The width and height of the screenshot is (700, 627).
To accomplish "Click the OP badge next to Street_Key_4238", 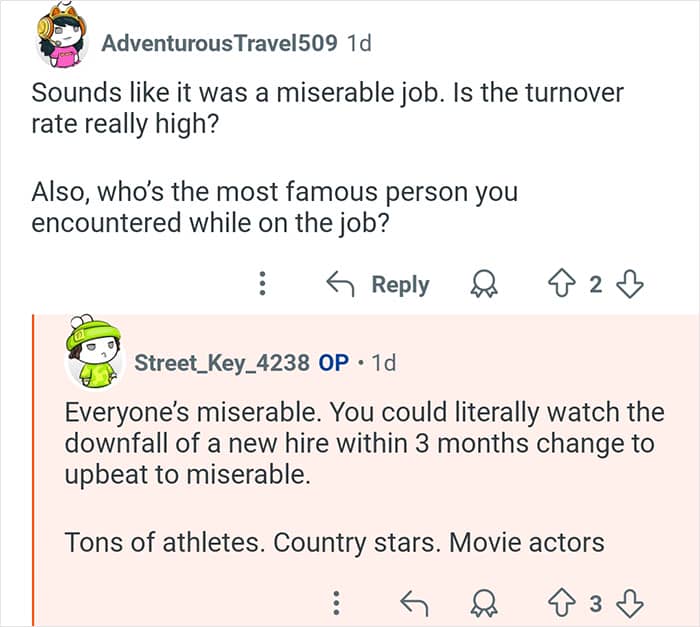I will (333, 363).
